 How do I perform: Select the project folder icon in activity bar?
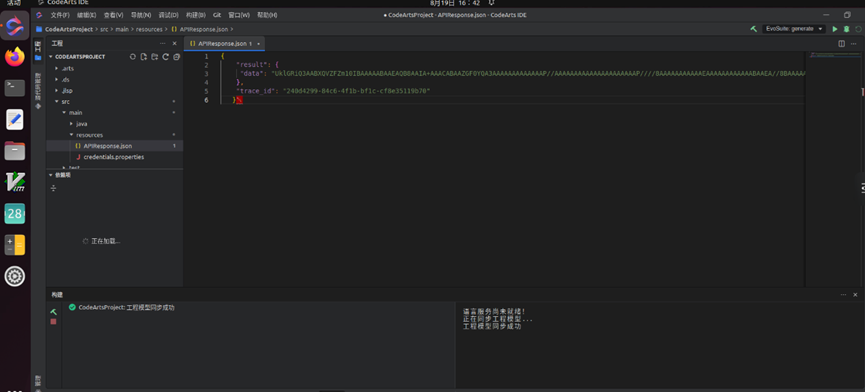point(38,57)
